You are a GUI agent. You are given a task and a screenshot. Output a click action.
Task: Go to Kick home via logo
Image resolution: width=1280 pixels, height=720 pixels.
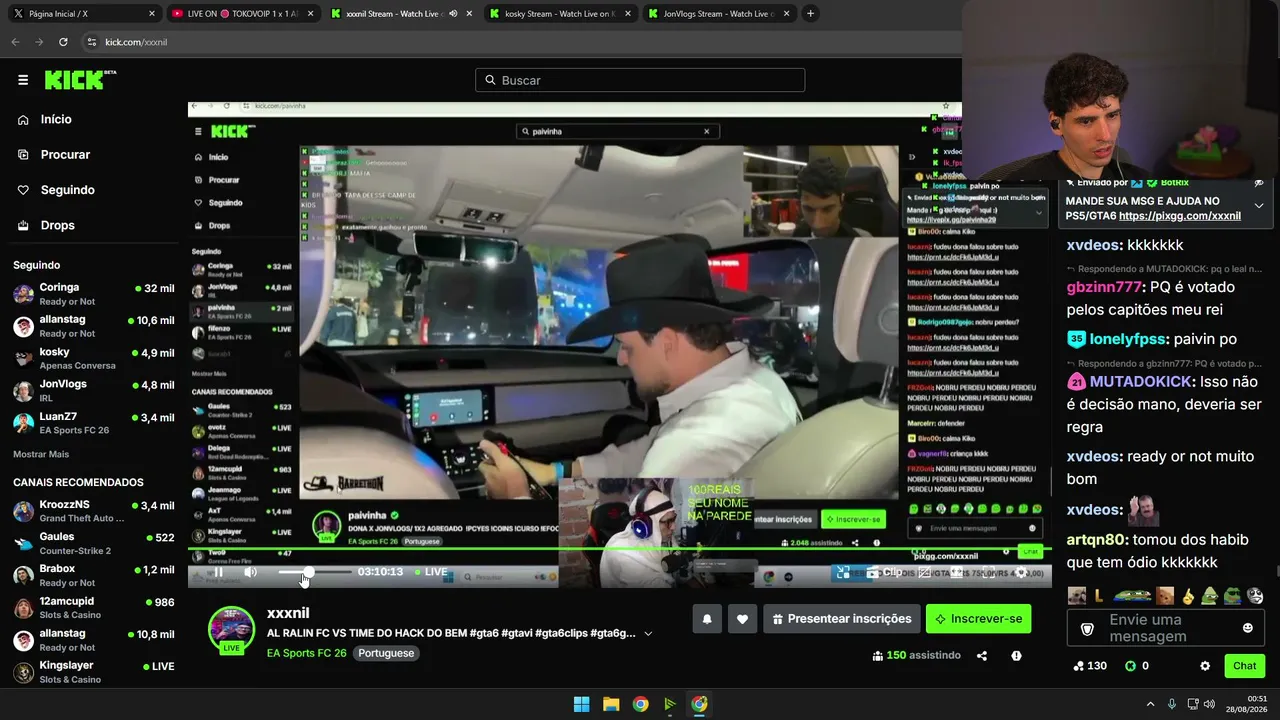click(x=80, y=80)
